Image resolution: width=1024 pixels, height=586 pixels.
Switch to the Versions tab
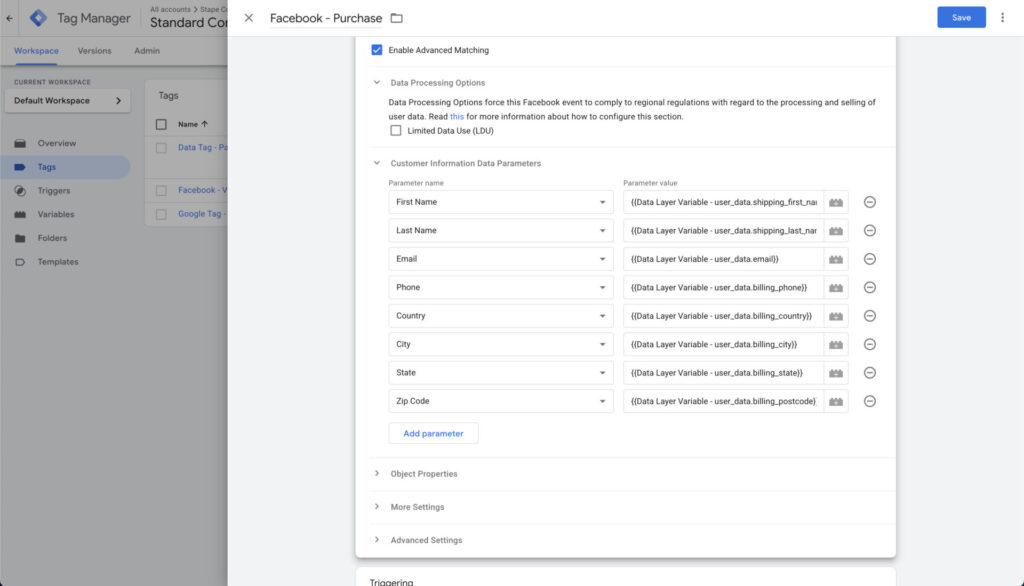click(x=95, y=51)
